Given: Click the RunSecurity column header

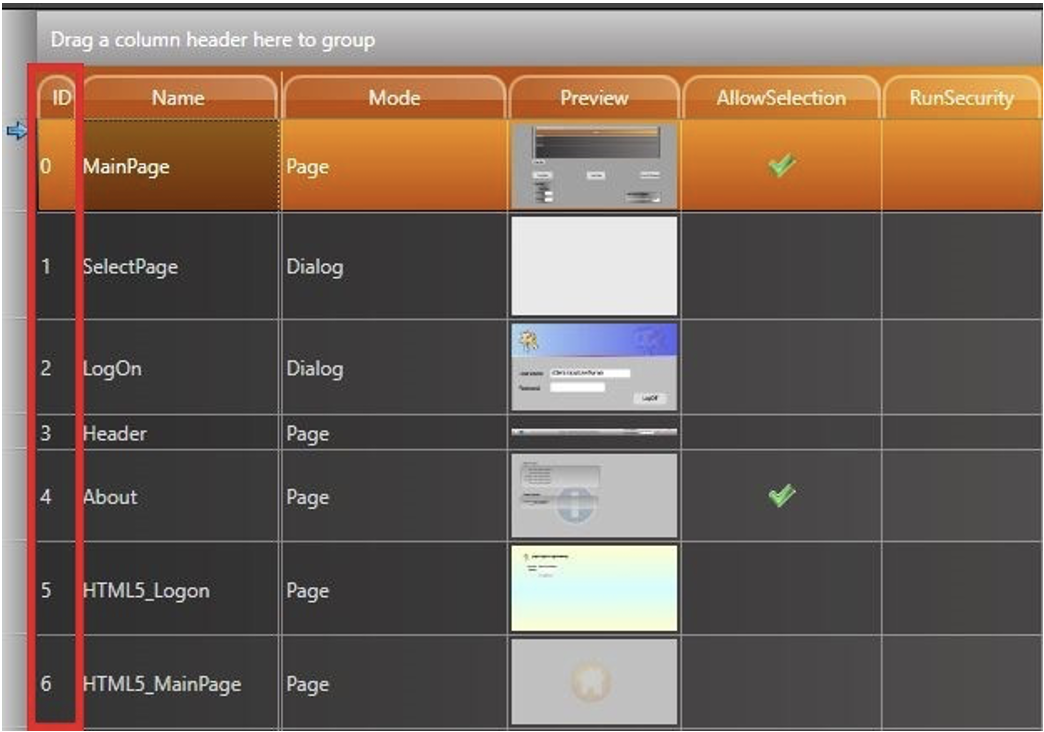Looking at the screenshot, I should tap(962, 98).
